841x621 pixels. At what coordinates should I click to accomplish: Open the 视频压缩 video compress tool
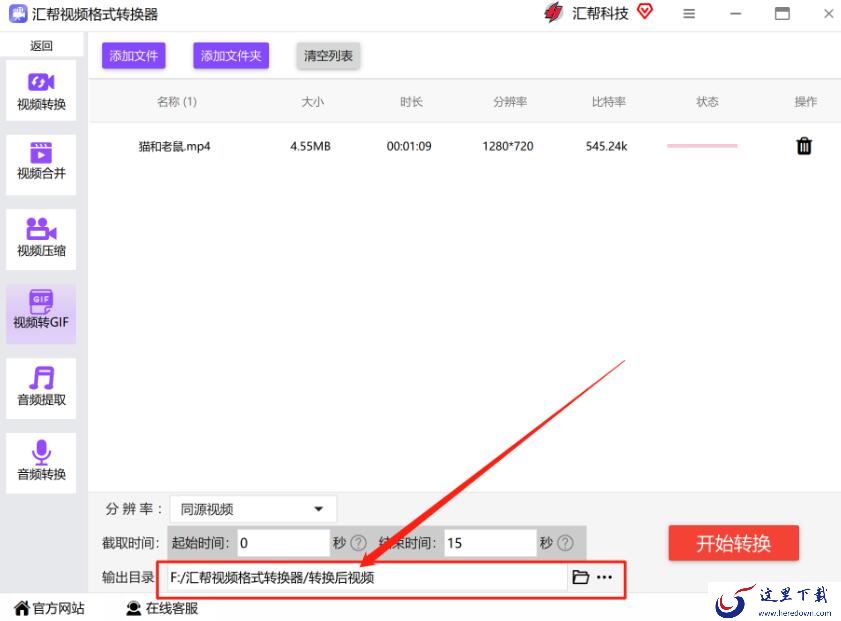(41, 239)
